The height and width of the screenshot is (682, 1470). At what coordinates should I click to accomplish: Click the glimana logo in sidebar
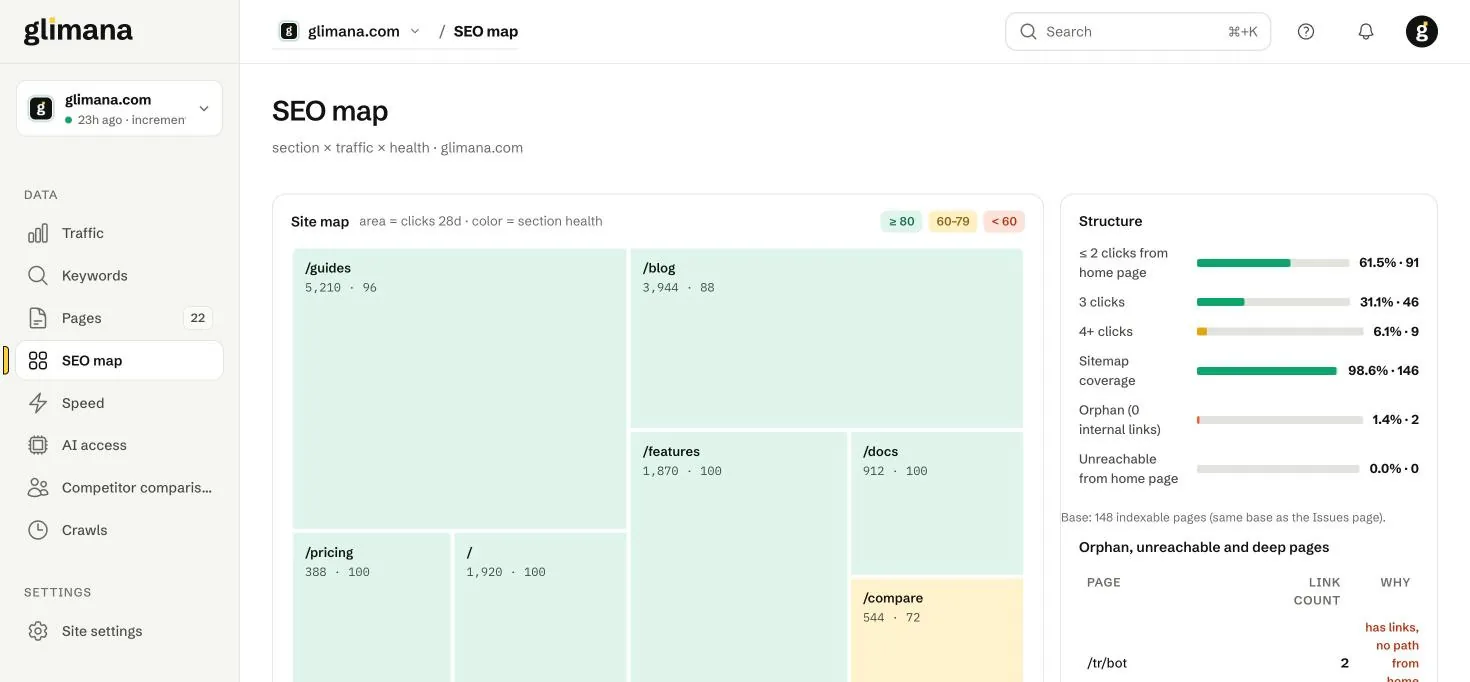pos(78,31)
